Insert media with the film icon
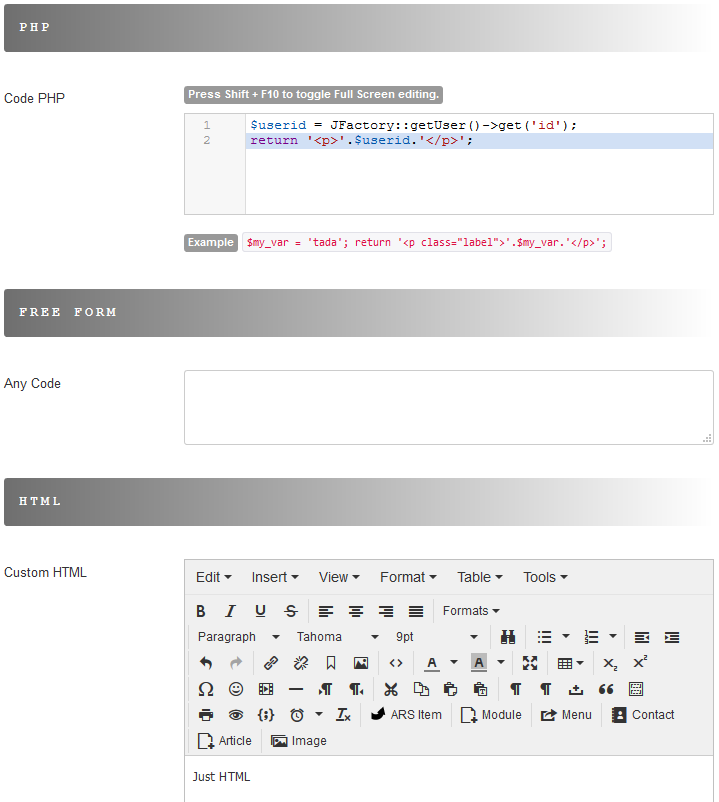The height and width of the screenshot is (802, 719). pos(266,689)
